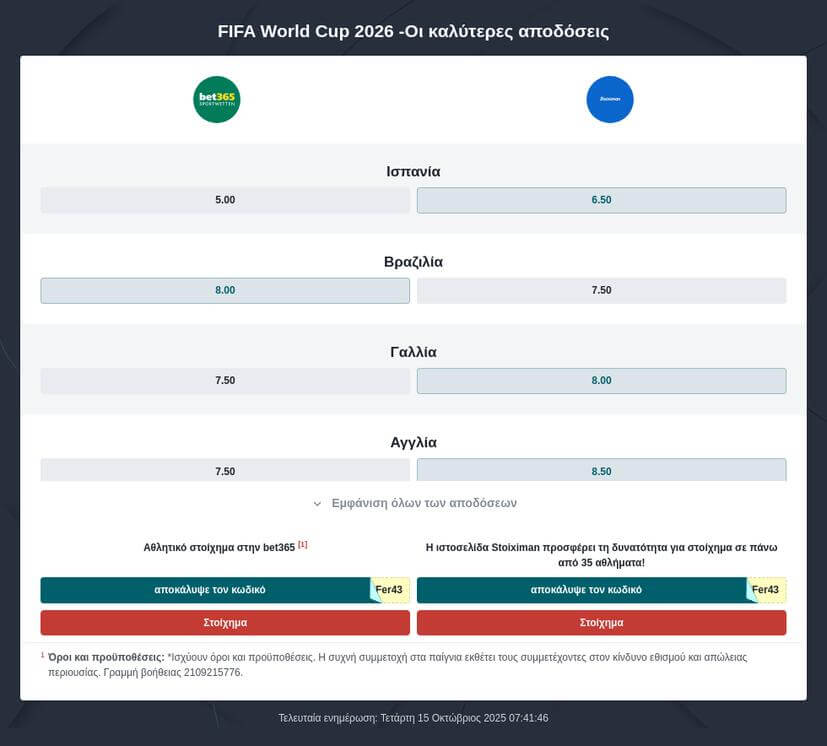Open footnote [1] next to bet365 text
The width and height of the screenshot is (827, 746).
coord(303,545)
